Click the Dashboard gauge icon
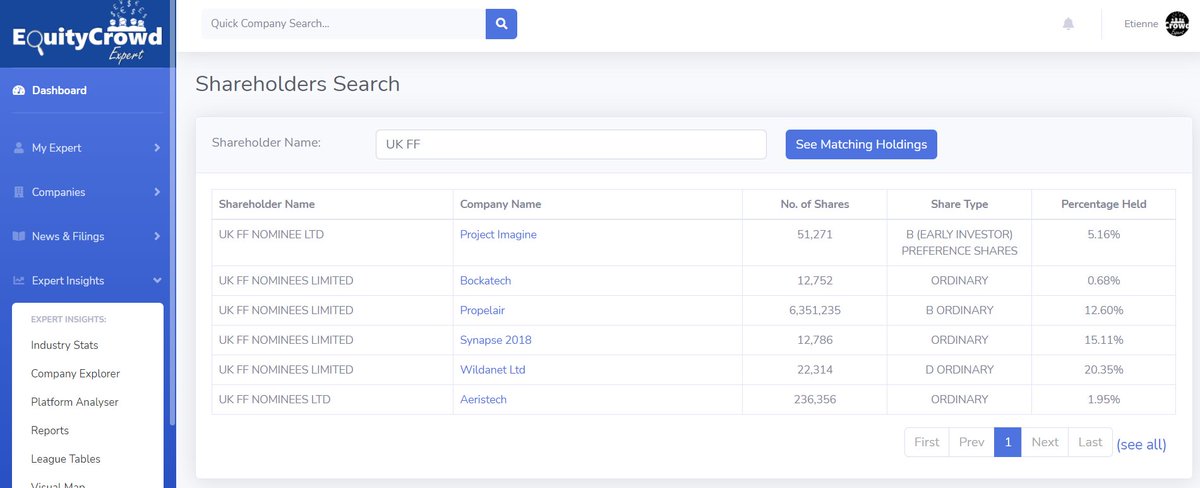Viewport: 1200px width, 488px height. (18, 90)
